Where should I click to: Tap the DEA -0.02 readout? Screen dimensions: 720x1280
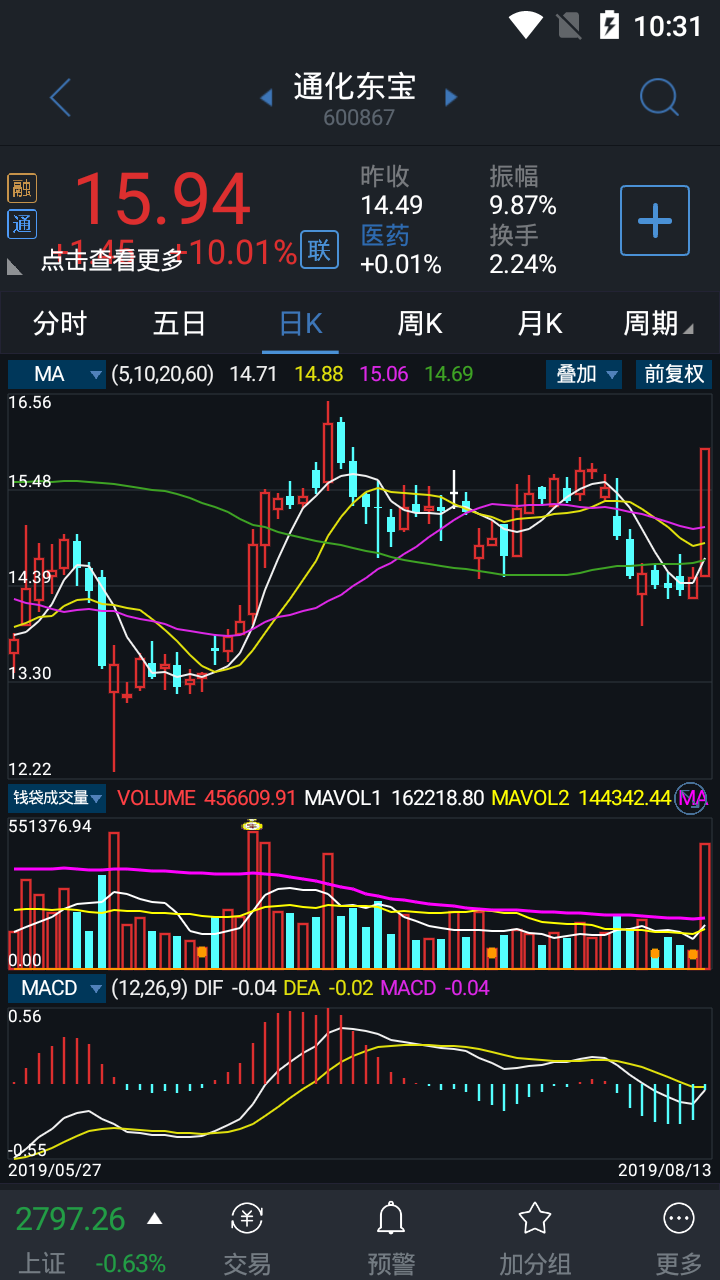point(329,988)
